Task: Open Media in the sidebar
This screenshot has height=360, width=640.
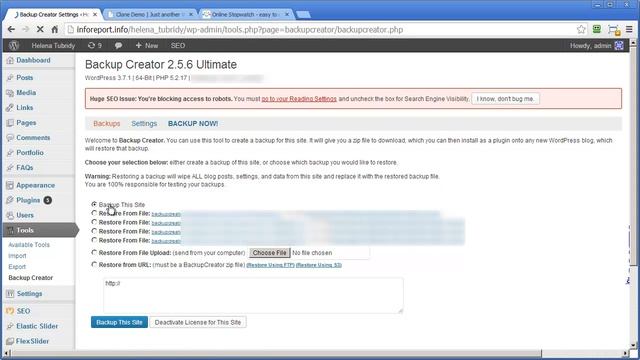Action: (26, 93)
